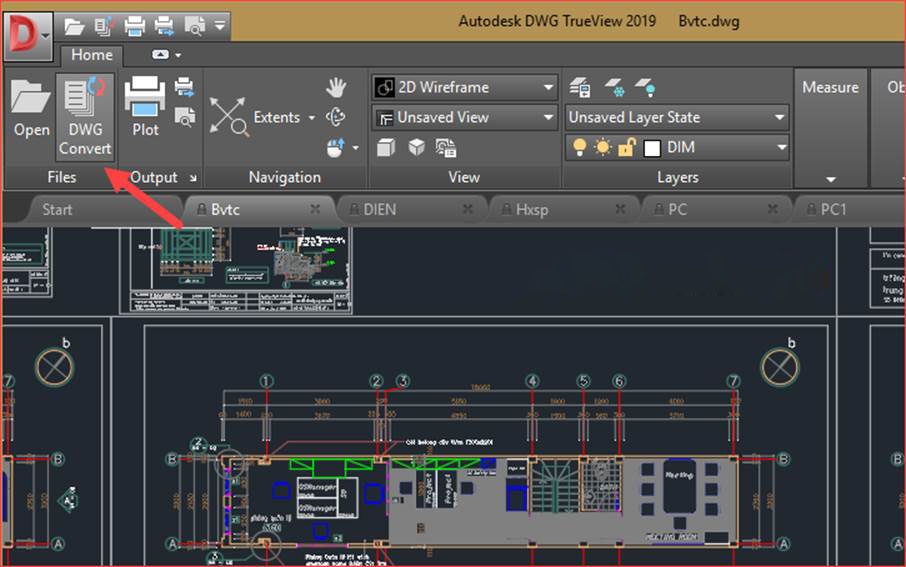Click the DIM layer white color swatch
This screenshot has height=567, width=906.
(x=652, y=148)
